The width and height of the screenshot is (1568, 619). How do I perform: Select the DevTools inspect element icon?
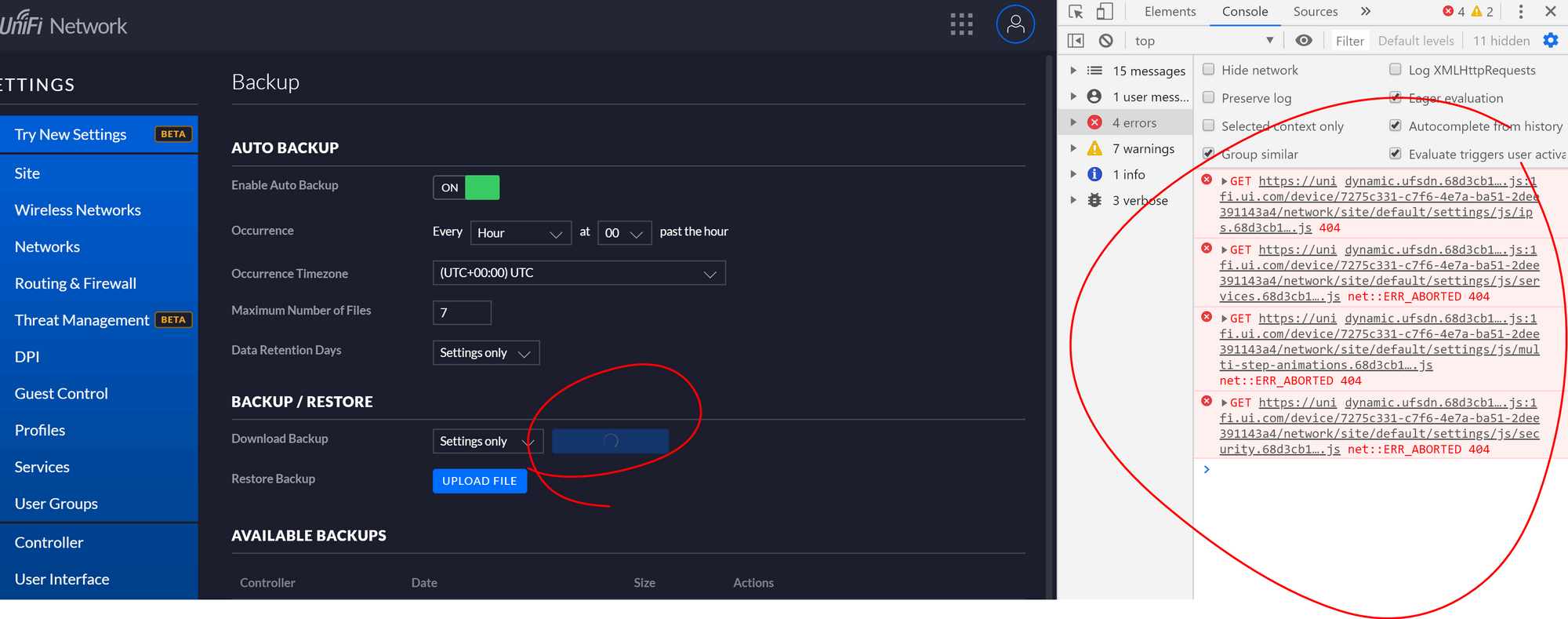[x=1076, y=12]
